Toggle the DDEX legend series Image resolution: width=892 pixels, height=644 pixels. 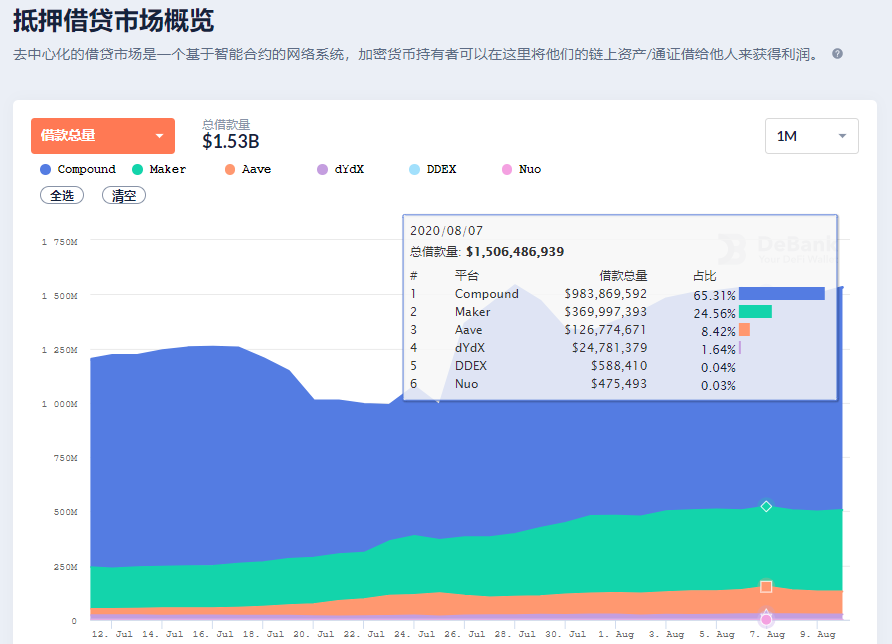433,169
